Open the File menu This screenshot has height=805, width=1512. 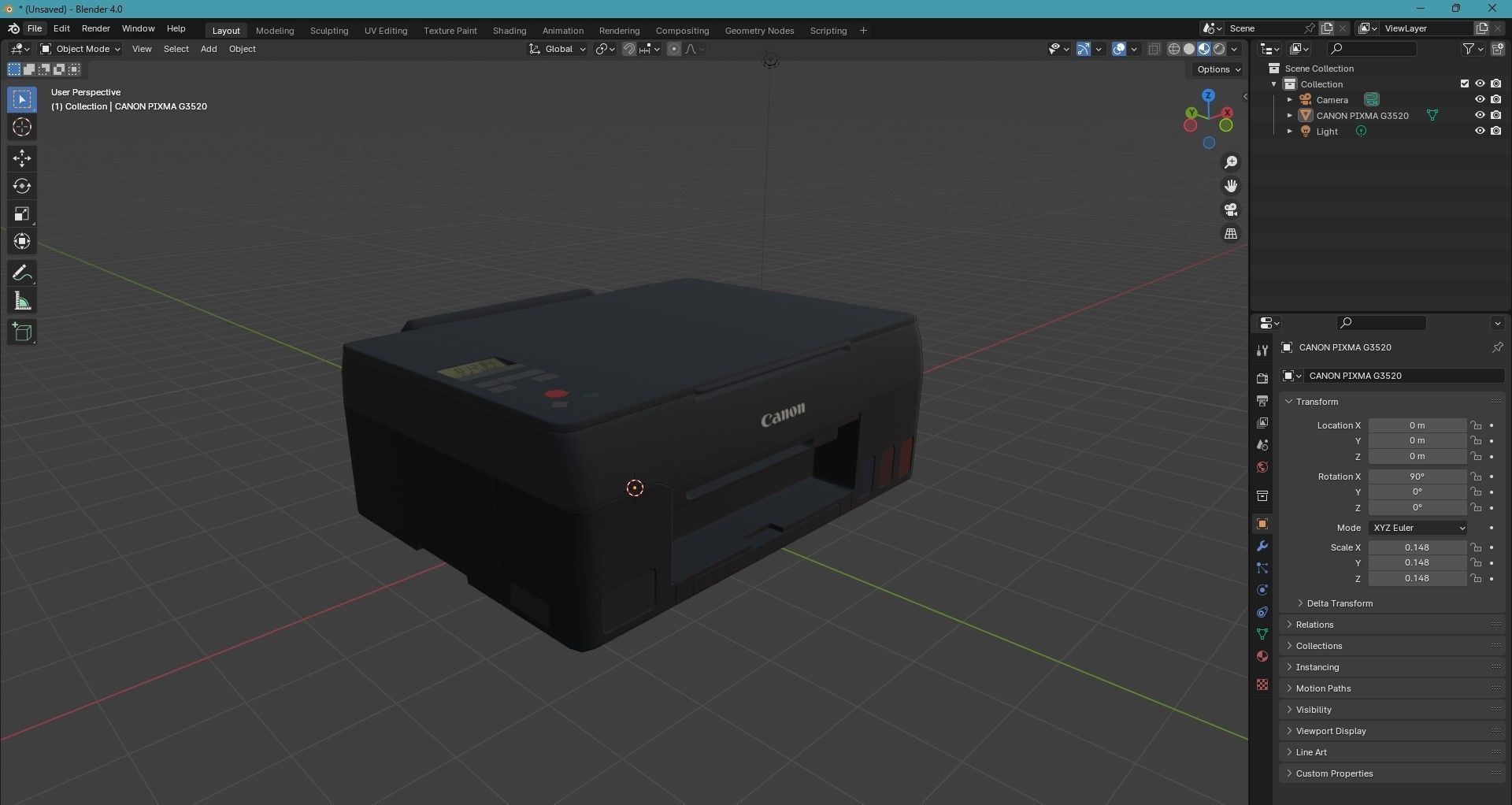[35, 28]
